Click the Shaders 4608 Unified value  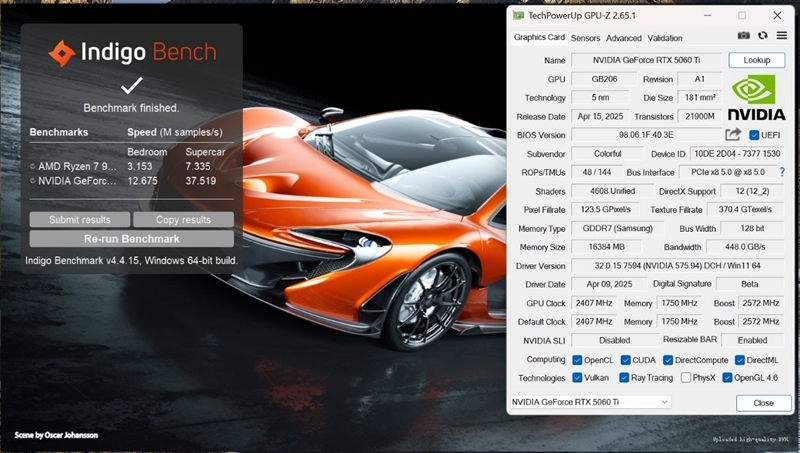[x=612, y=191]
